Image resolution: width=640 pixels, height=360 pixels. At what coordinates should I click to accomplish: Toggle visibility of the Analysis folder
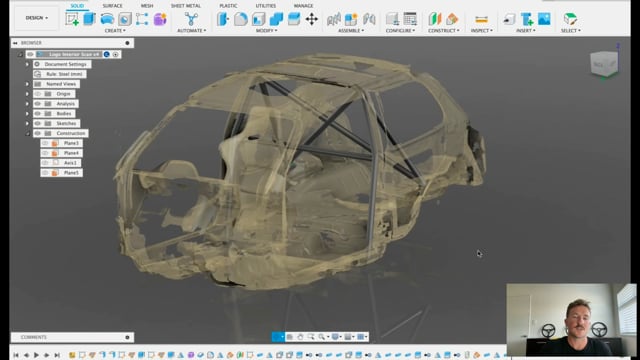[38, 104]
